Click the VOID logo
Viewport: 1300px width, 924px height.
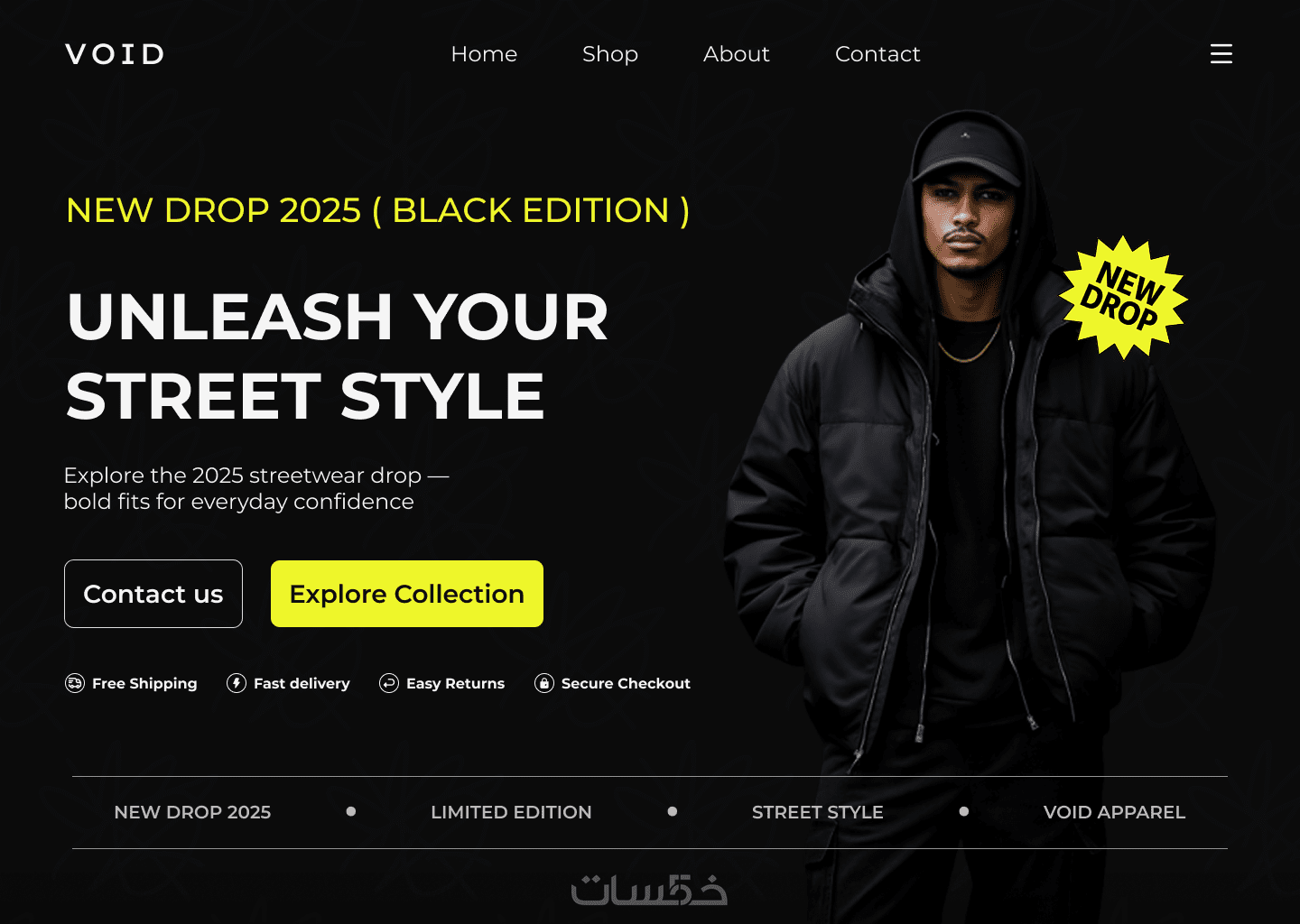click(x=115, y=54)
